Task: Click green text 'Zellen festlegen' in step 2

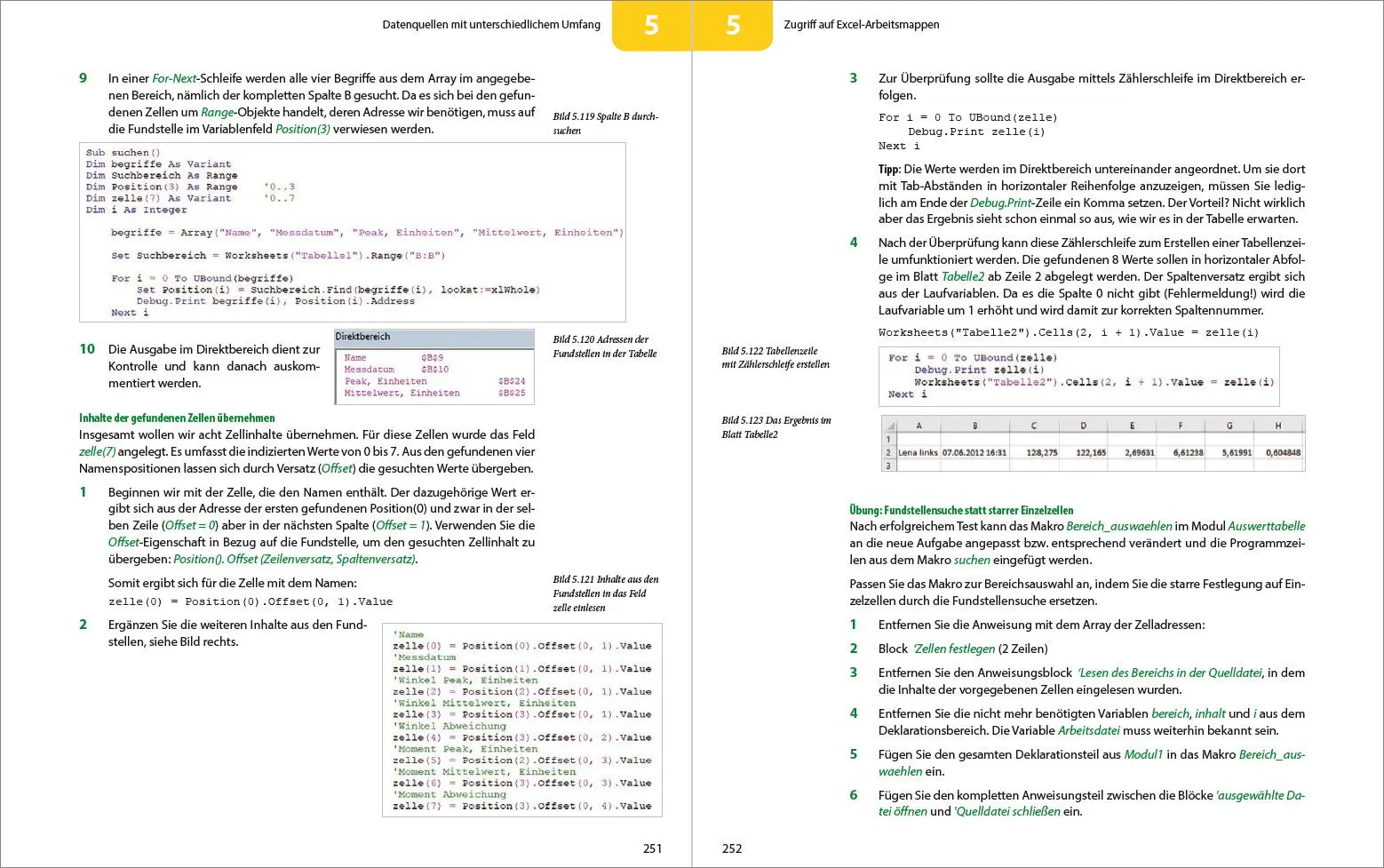Action: [x=954, y=649]
